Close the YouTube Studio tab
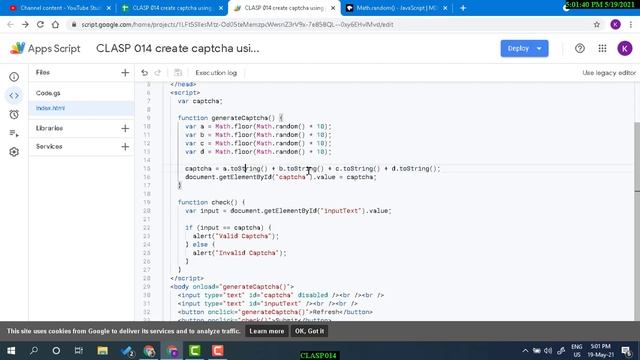The width and height of the screenshot is (640, 360). click(109, 8)
